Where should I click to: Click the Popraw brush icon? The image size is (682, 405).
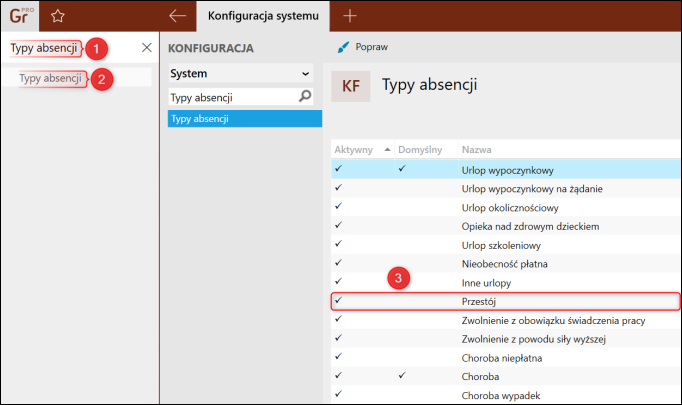click(x=343, y=47)
